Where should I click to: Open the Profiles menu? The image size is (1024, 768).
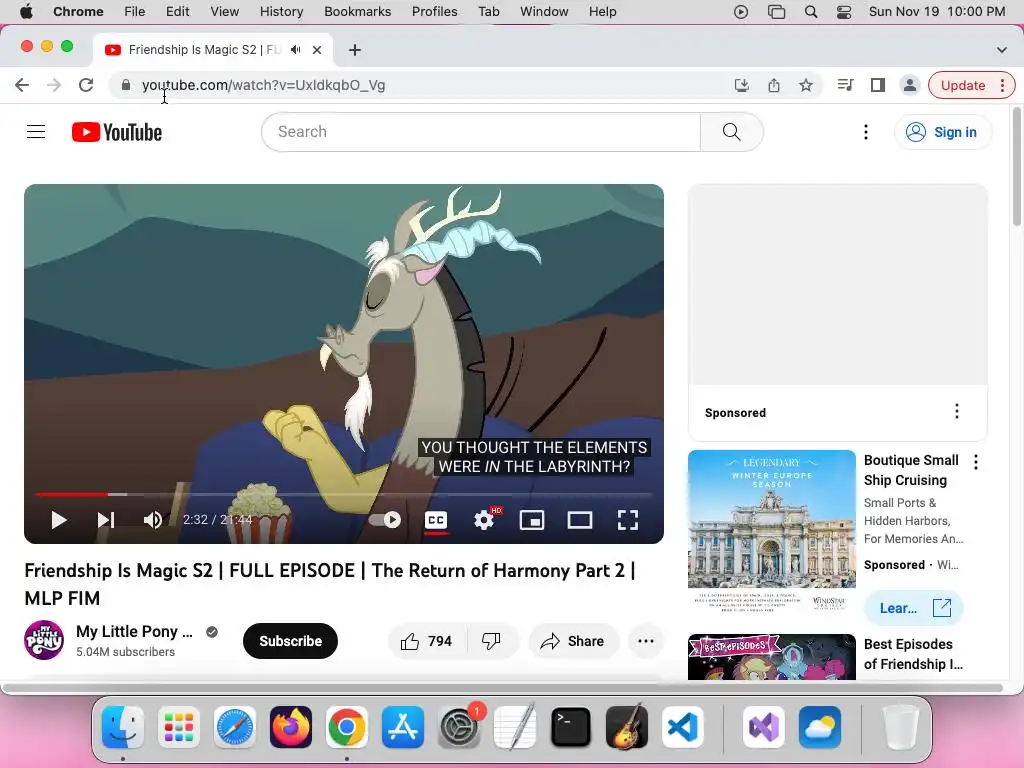coord(434,12)
